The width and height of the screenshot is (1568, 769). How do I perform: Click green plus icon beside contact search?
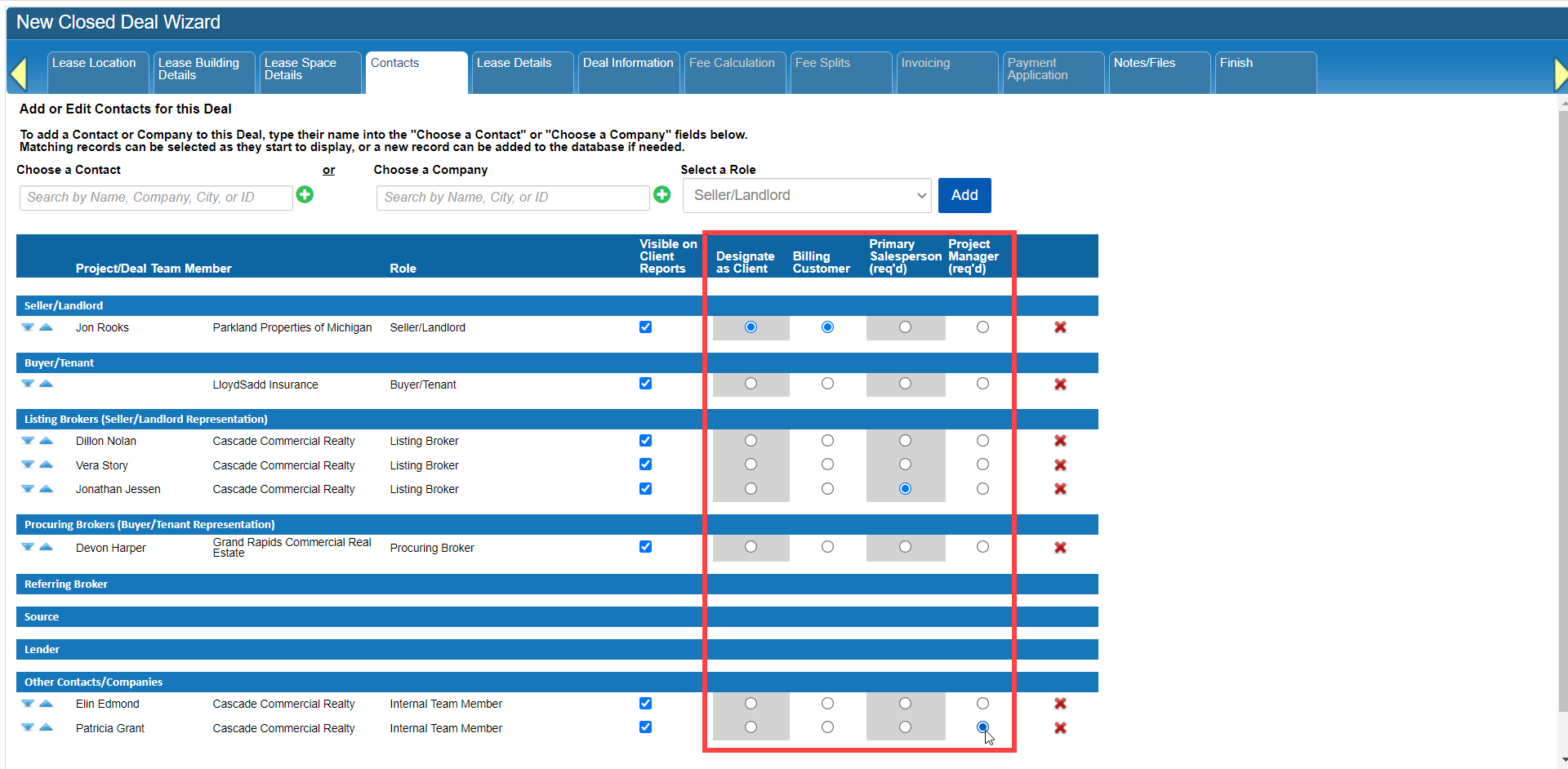[x=305, y=194]
